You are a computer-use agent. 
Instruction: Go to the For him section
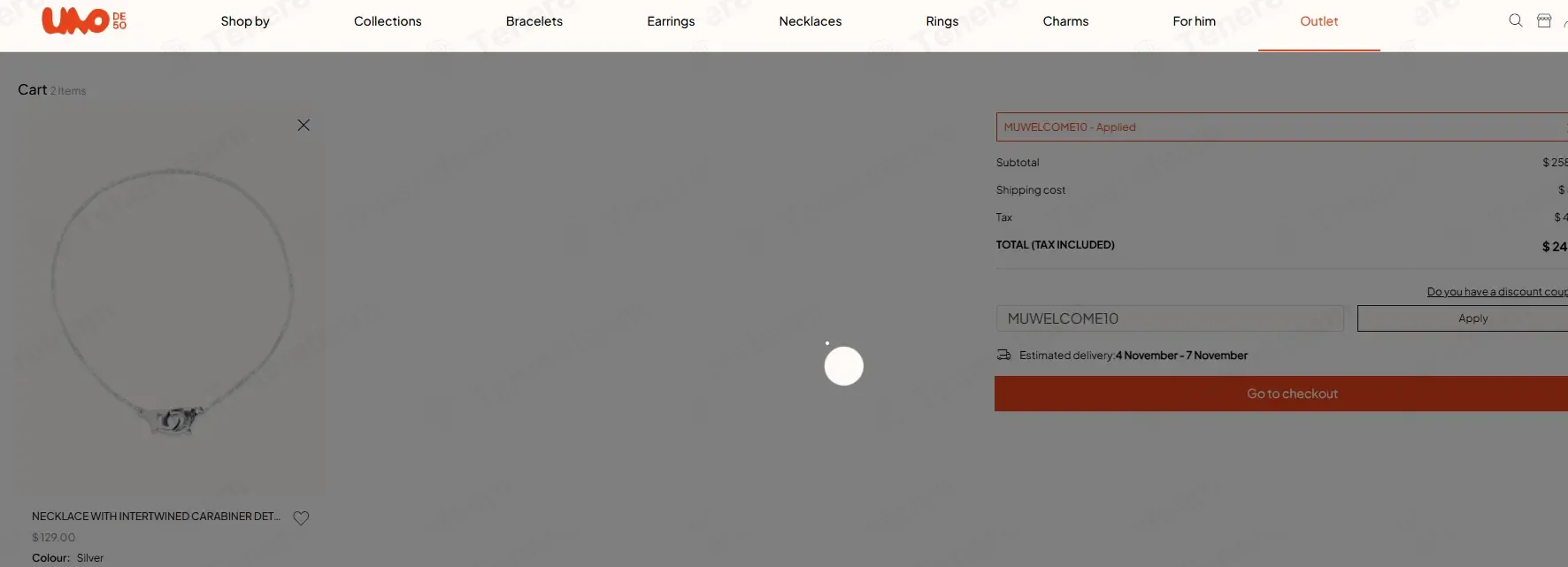click(1194, 21)
